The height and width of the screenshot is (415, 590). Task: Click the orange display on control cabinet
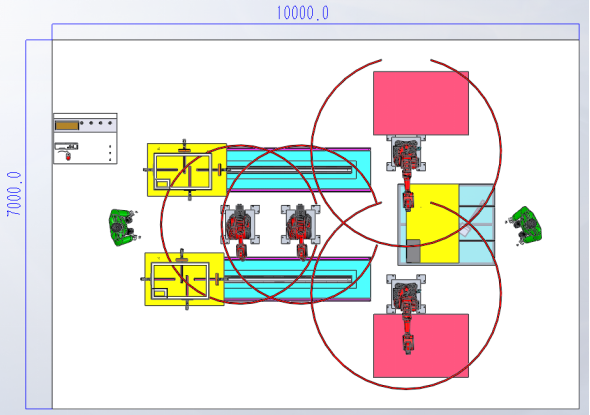tap(67, 125)
